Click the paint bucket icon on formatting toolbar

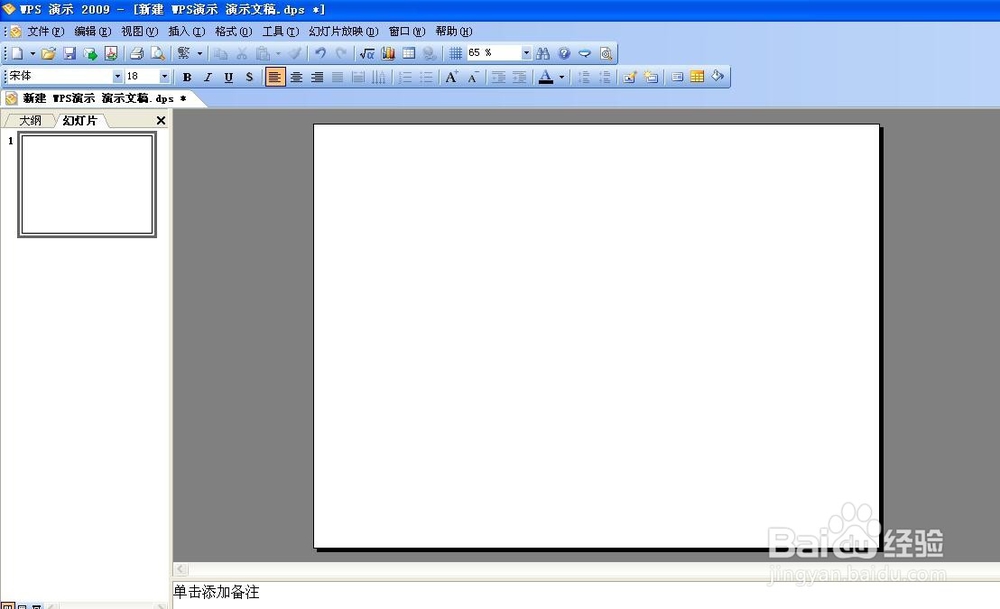718,77
